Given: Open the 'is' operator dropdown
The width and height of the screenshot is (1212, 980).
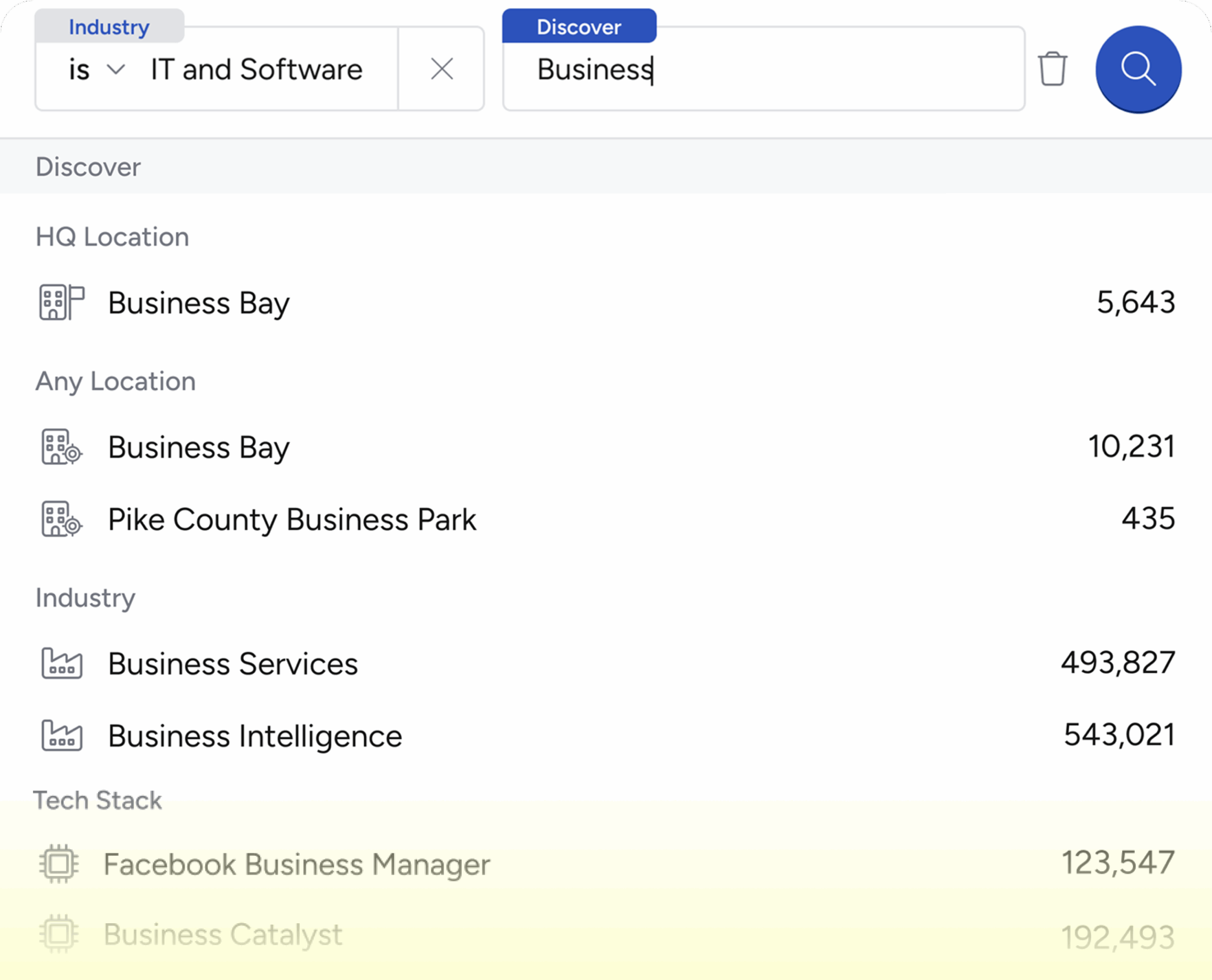Looking at the screenshot, I should 96,70.
